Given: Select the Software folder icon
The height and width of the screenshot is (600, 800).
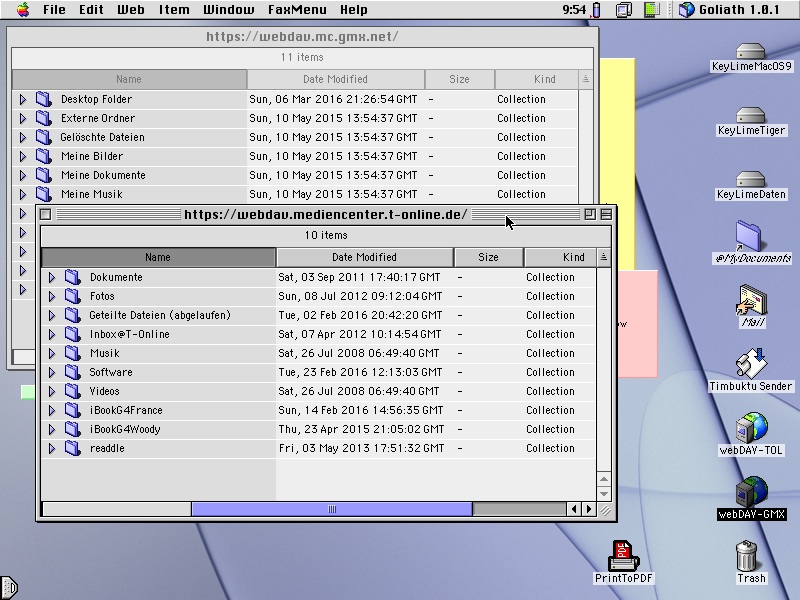Looking at the screenshot, I should (x=72, y=372).
